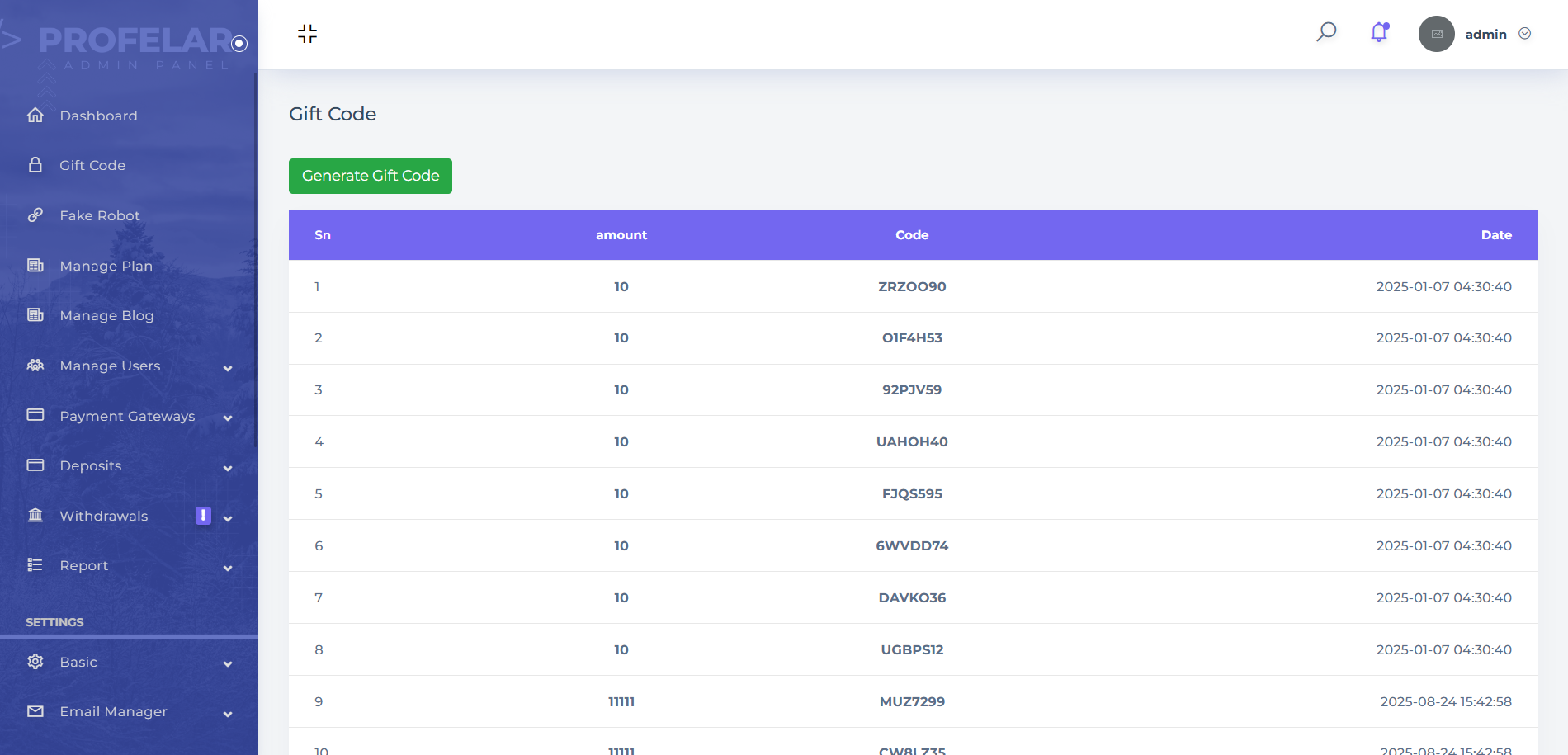
Task: Open Manage Blog in sidebar
Action: [106, 315]
